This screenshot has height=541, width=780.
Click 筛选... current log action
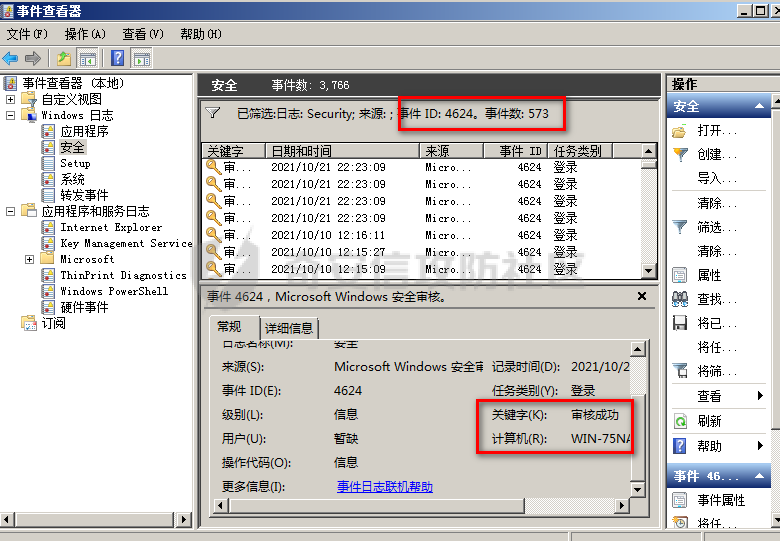tap(716, 227)
